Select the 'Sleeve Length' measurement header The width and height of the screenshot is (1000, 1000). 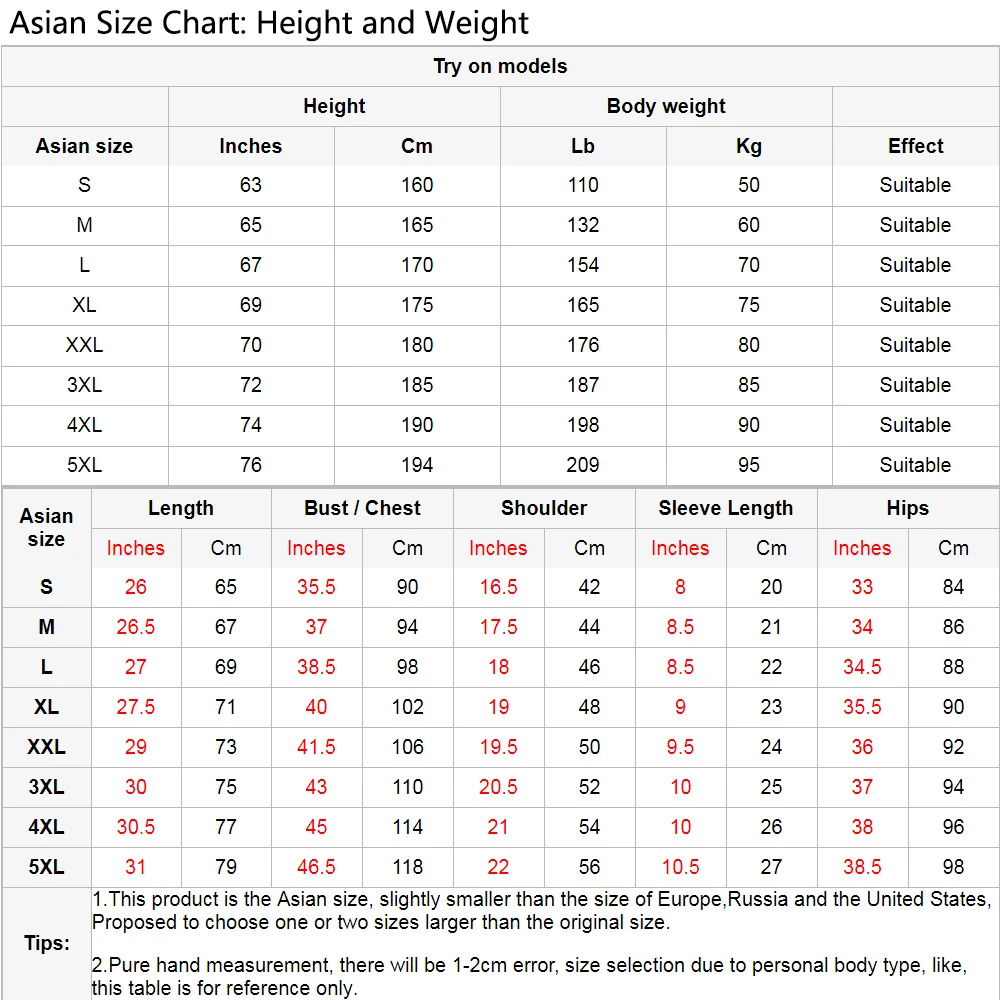click(726, 508)
